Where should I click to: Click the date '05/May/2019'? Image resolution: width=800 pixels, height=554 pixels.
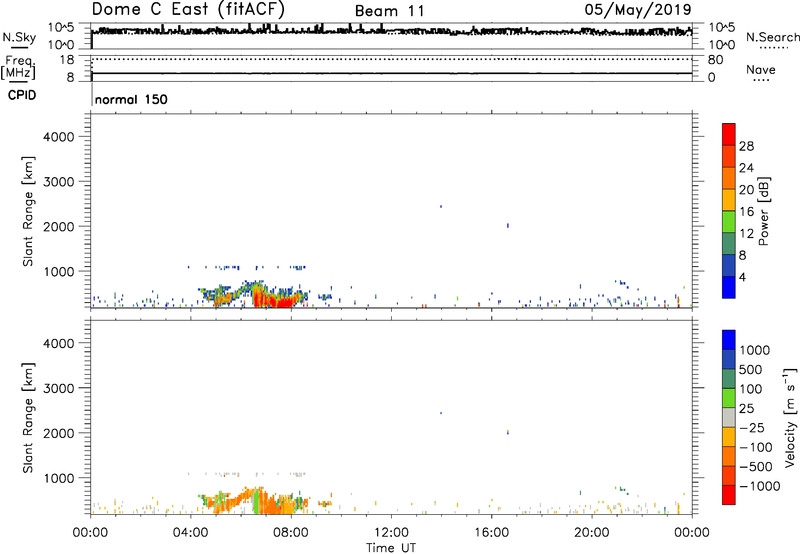coord(638,9)
